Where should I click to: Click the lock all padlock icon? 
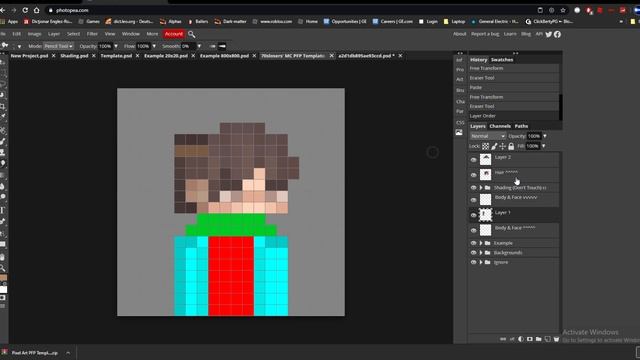pyautogui.click(x=511, y=146)
